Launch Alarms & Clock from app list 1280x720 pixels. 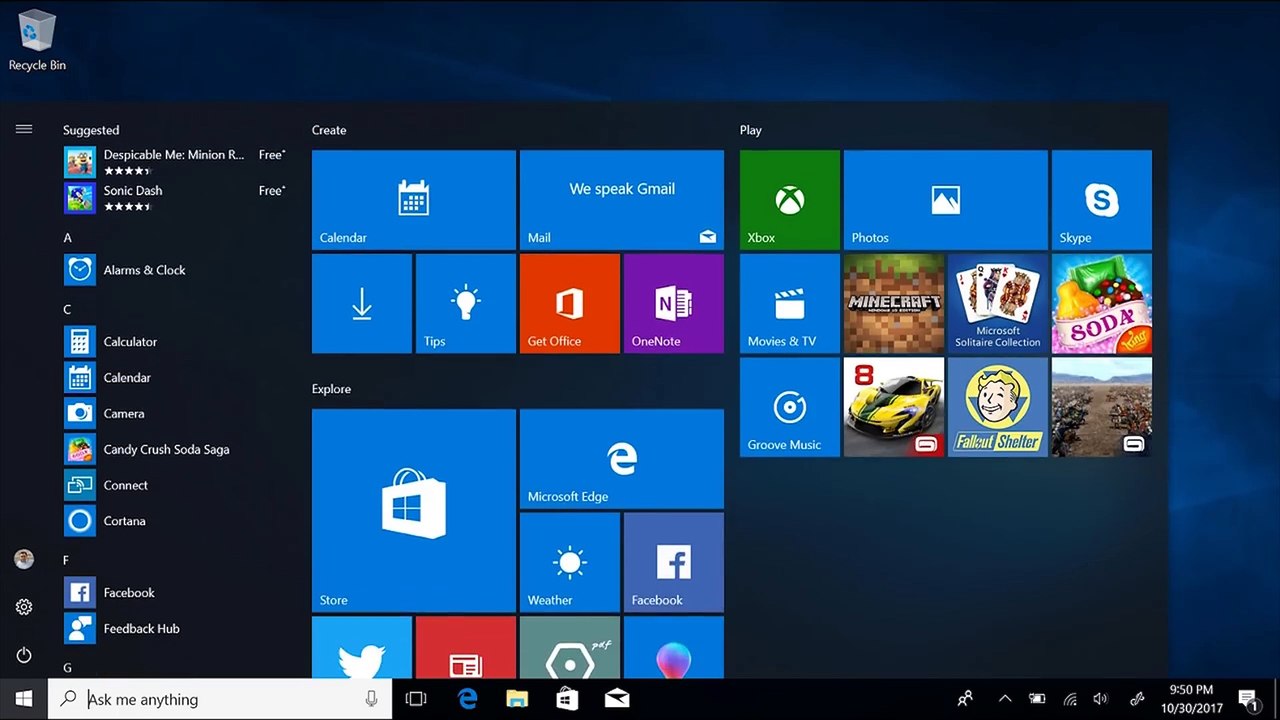[175, 270]
